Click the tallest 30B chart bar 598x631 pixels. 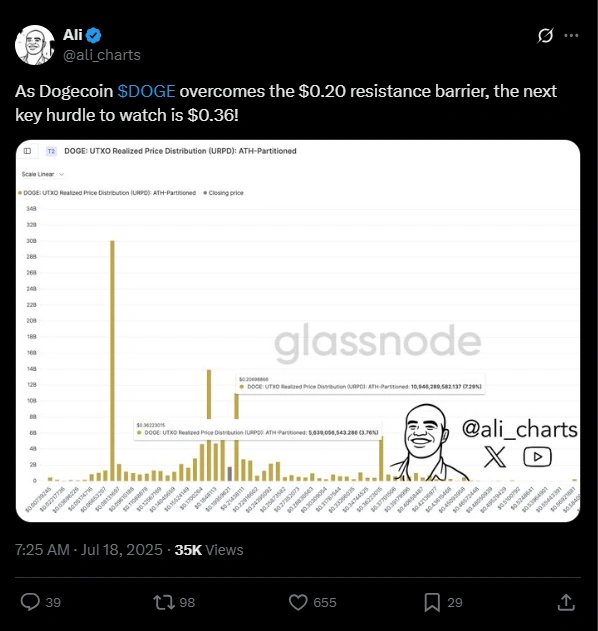(112, 361)
